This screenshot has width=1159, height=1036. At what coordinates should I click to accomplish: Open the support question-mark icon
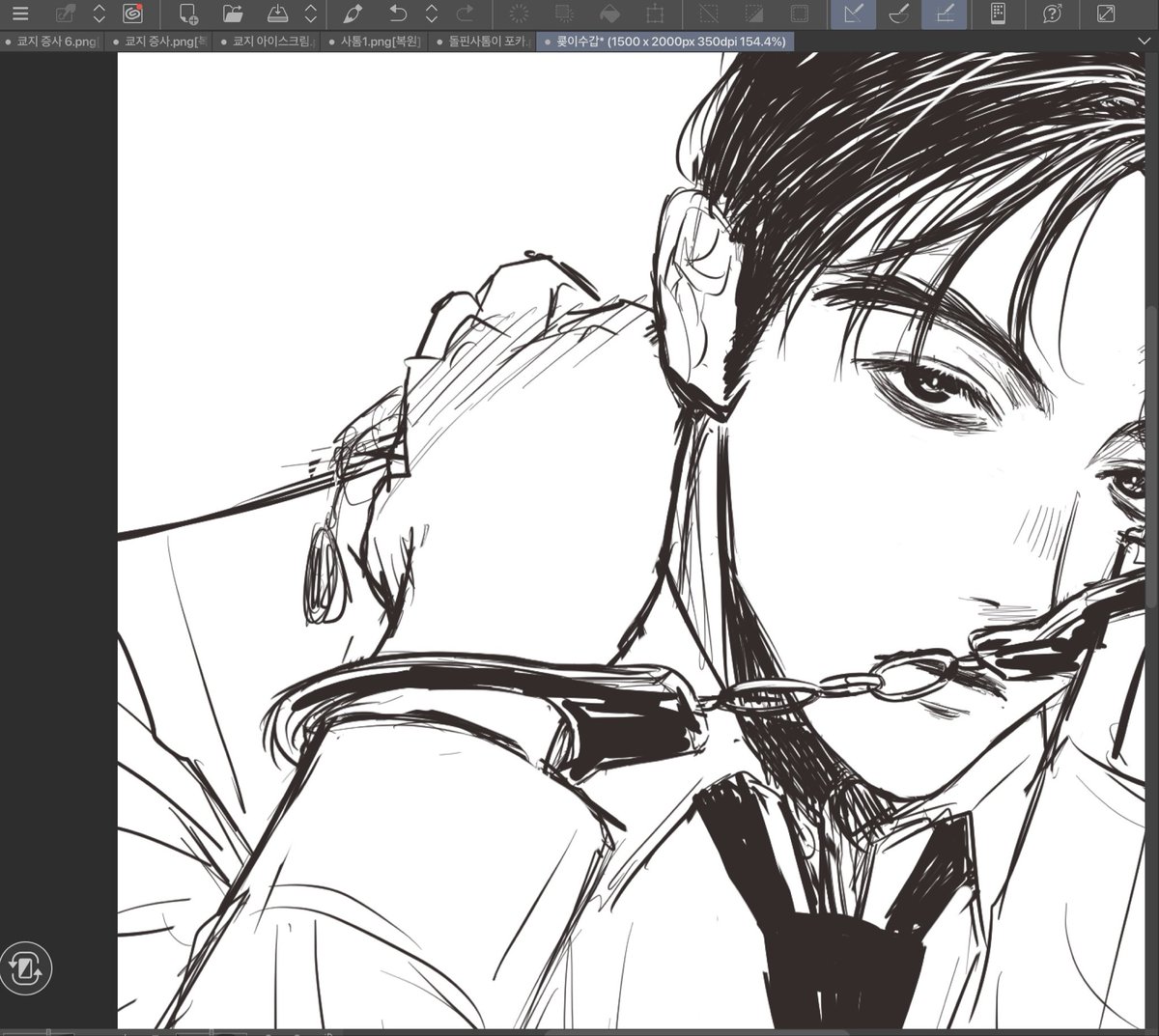pos(1053,14)
